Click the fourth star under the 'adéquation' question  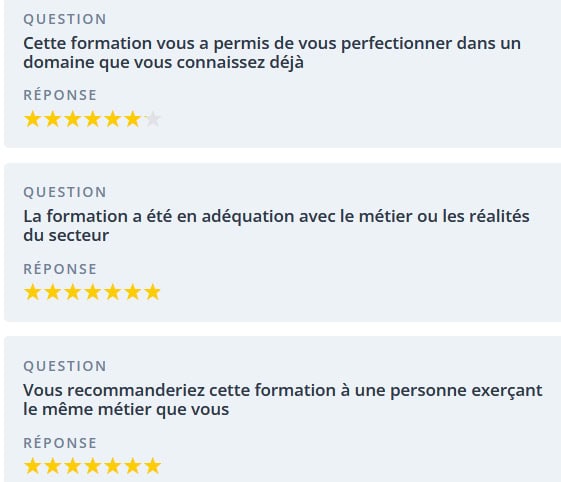pyautogui.click(x=93, y=292)
